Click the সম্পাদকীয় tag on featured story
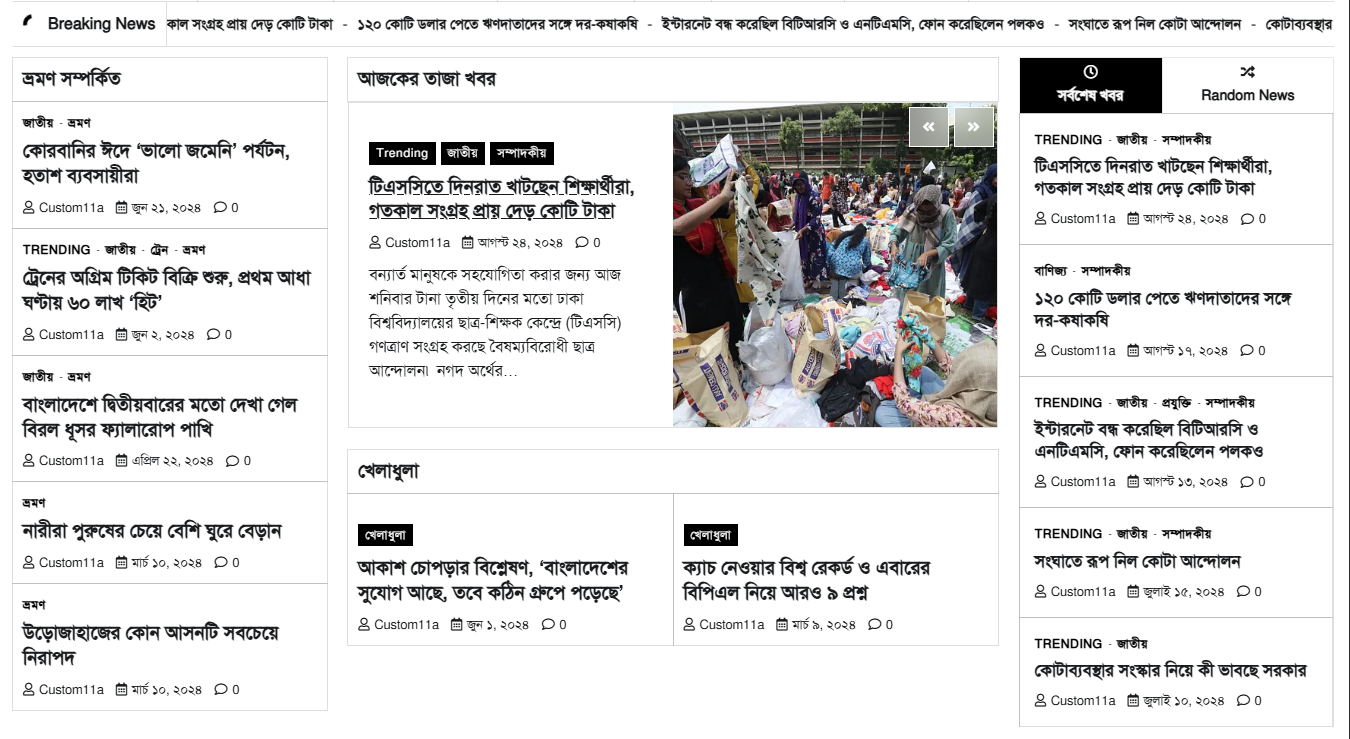This screenshot has width=1350, height=739. pyautogui.click(x=522, y=153)
